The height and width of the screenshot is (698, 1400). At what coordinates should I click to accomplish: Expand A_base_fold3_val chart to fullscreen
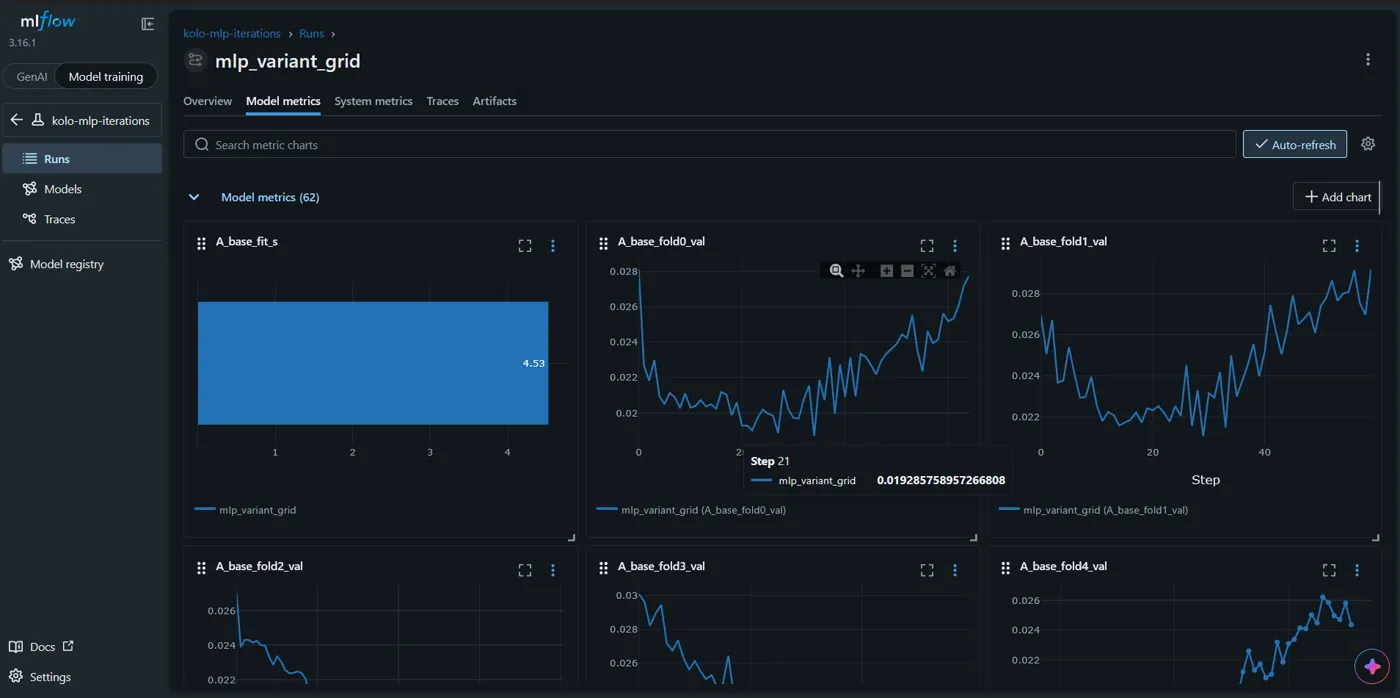coord(927,570)
